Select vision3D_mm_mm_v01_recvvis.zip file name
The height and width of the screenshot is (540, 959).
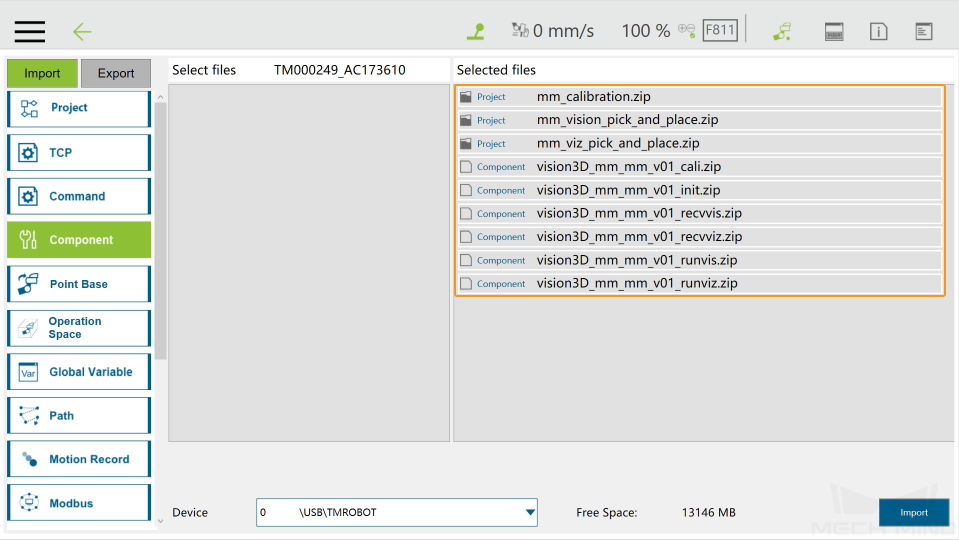click(639, 213)
